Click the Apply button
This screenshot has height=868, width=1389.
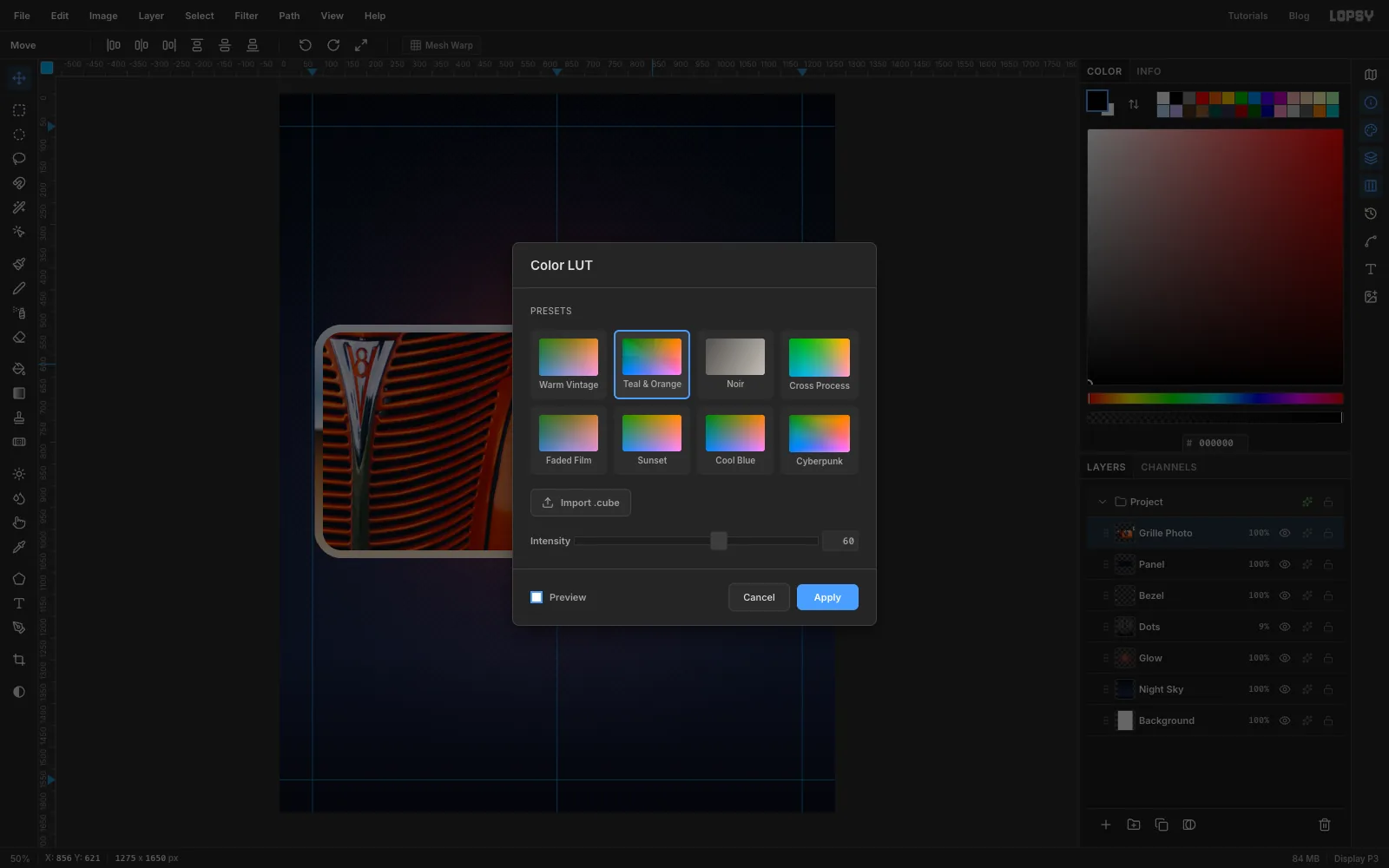(x=827, y=597)
